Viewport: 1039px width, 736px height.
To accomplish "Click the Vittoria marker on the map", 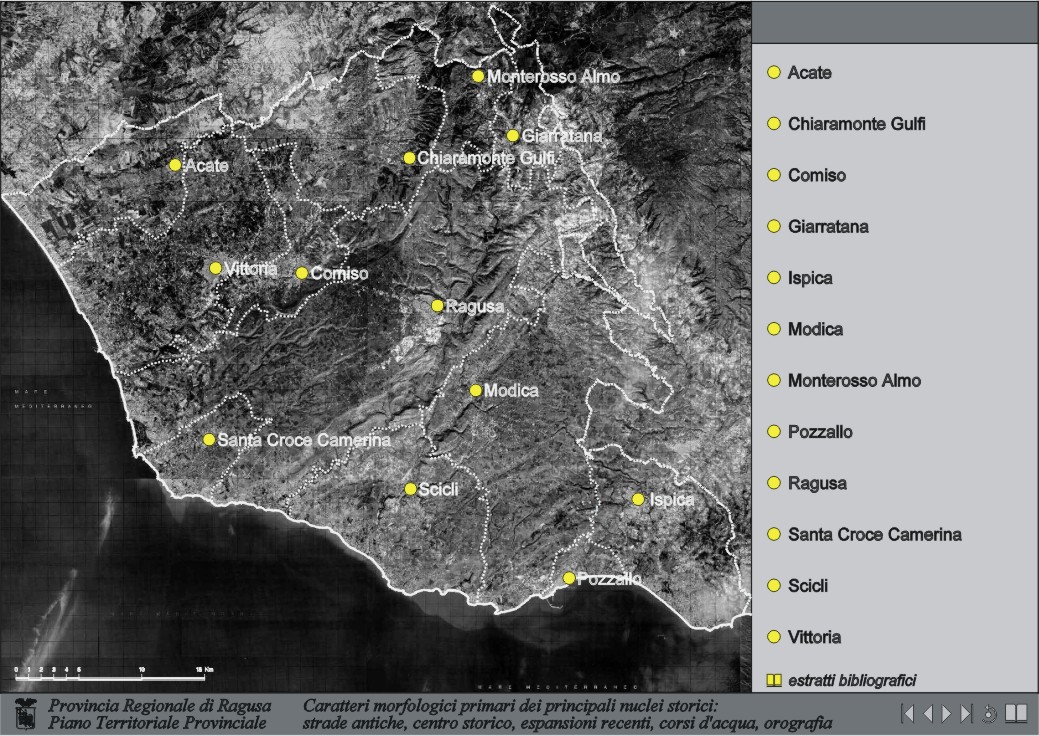I will tap(215, 268).
